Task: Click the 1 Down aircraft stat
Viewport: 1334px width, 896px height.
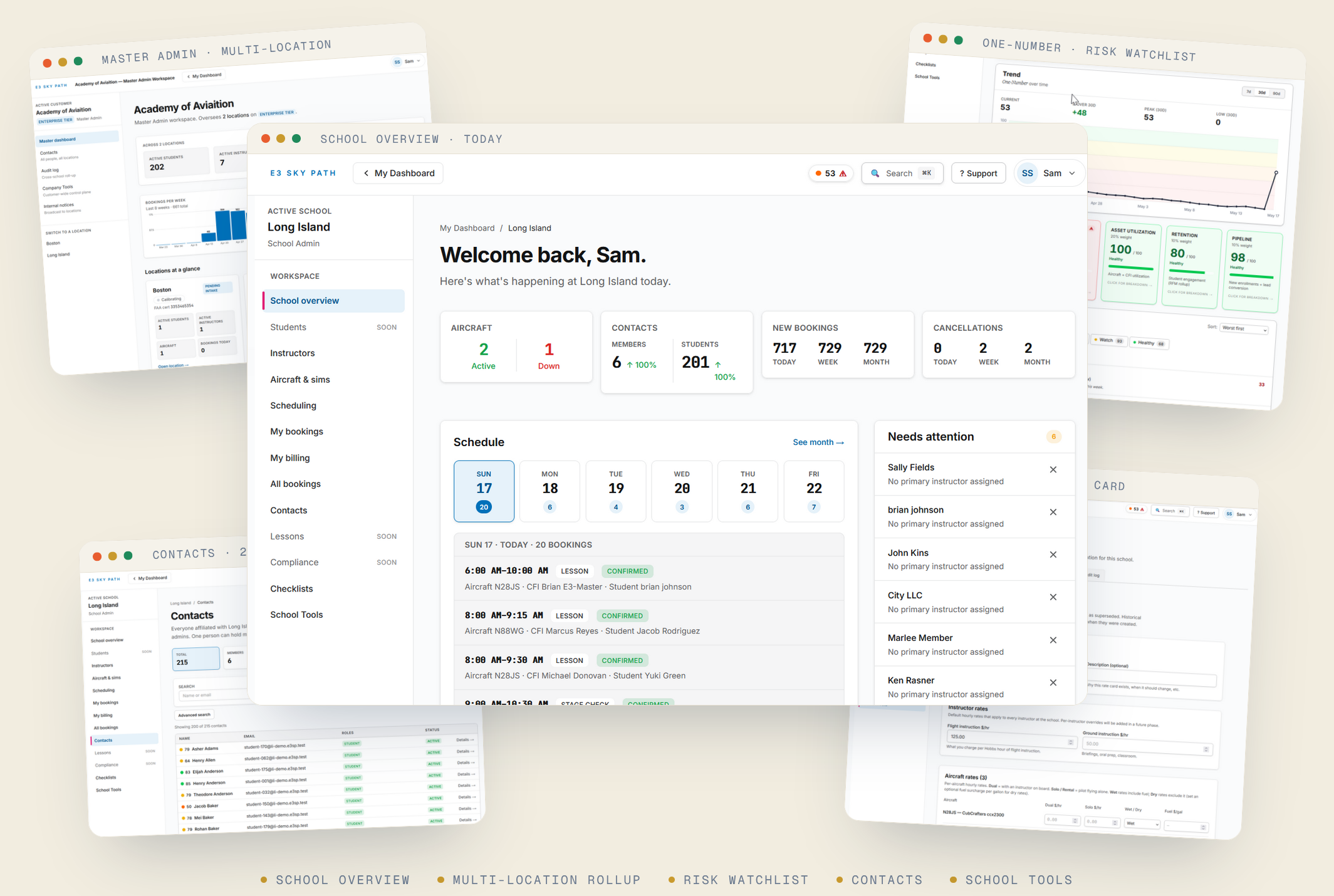Action: [x=549, y=356]
